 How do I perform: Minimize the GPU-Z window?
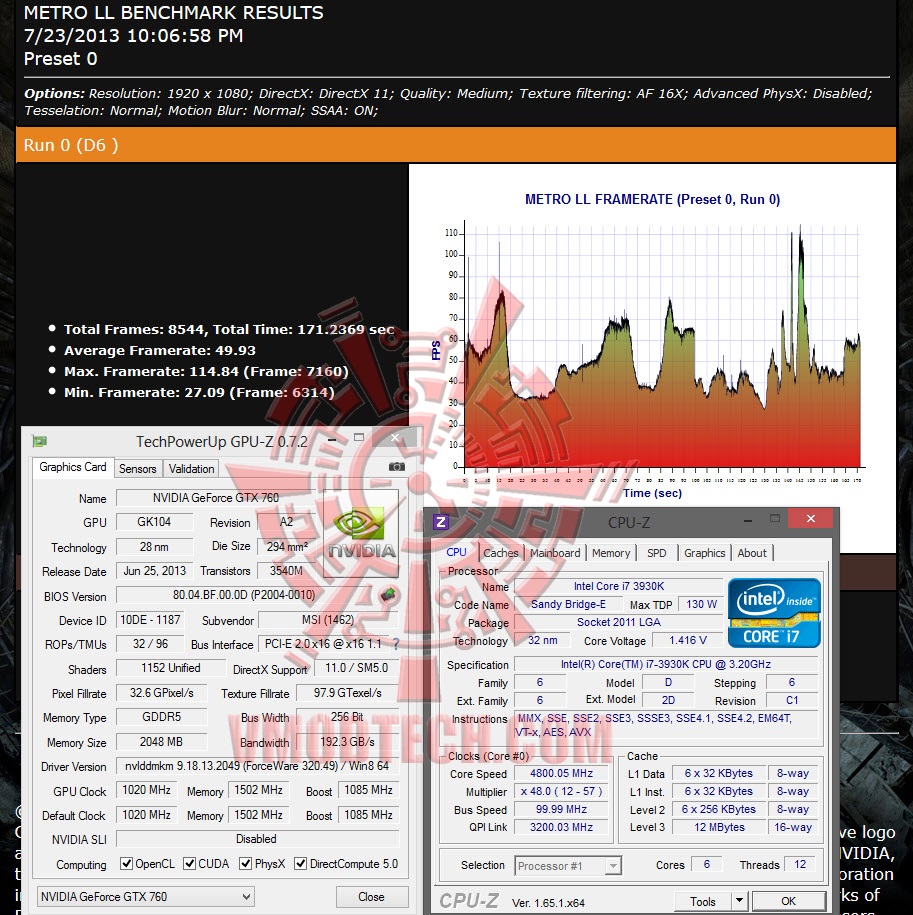point(332,438)
